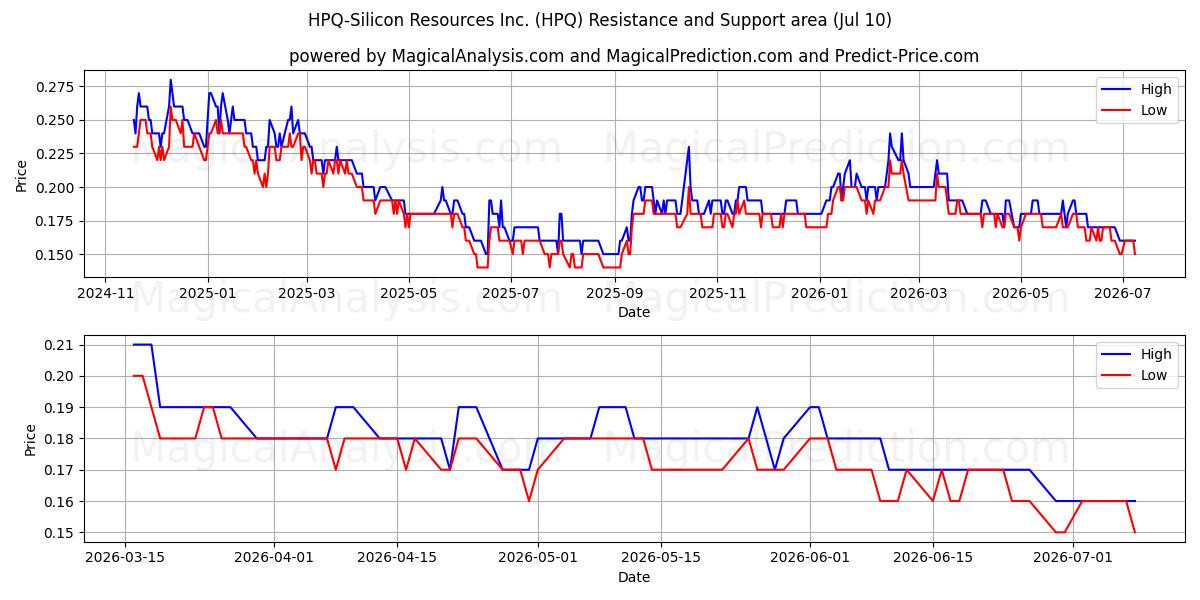Click the 'Date' x-axis label of top chart
1200x600 pixels.
[x=634, y=312]
